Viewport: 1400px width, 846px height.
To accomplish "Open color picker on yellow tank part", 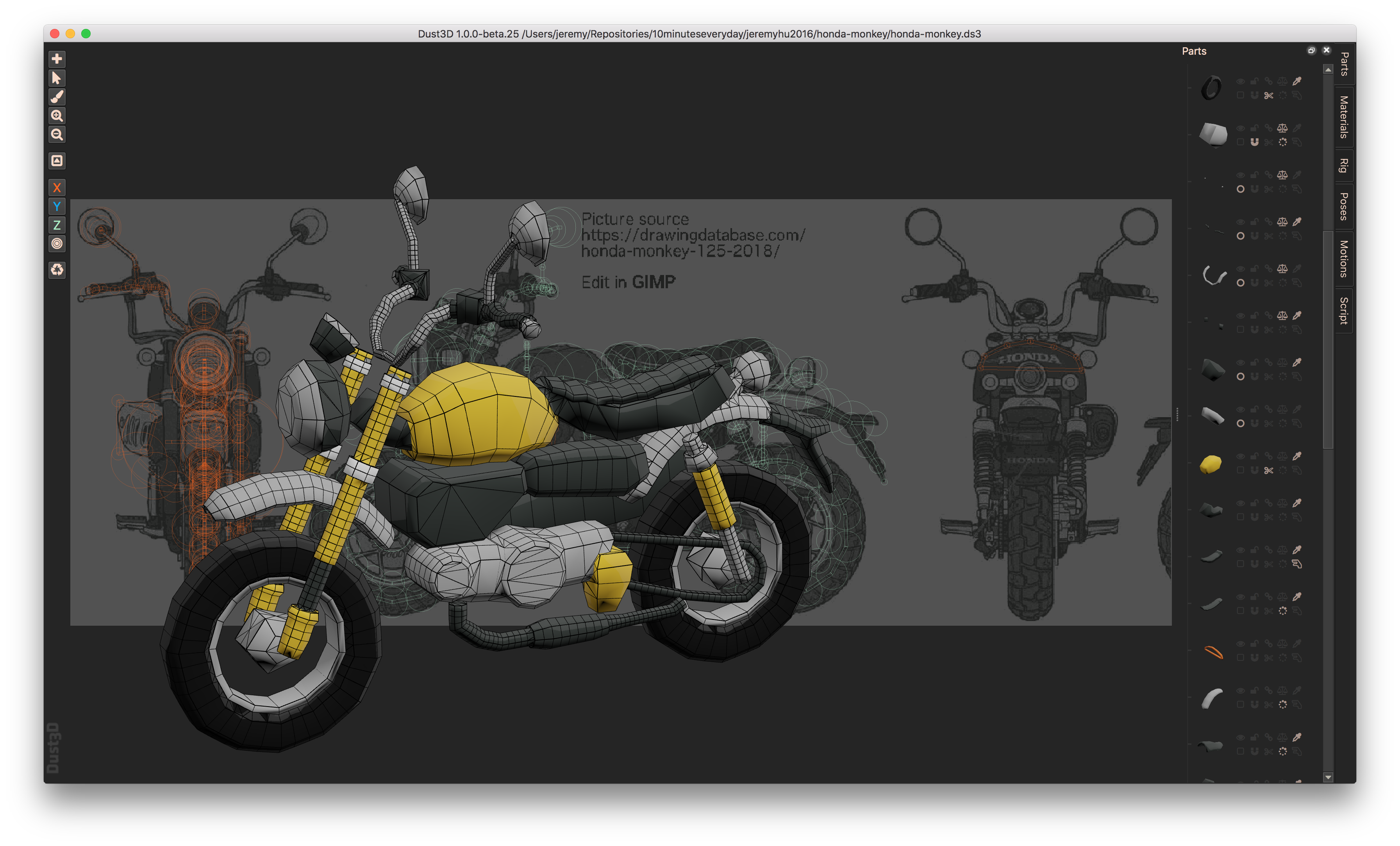I will click(1296, 456).
